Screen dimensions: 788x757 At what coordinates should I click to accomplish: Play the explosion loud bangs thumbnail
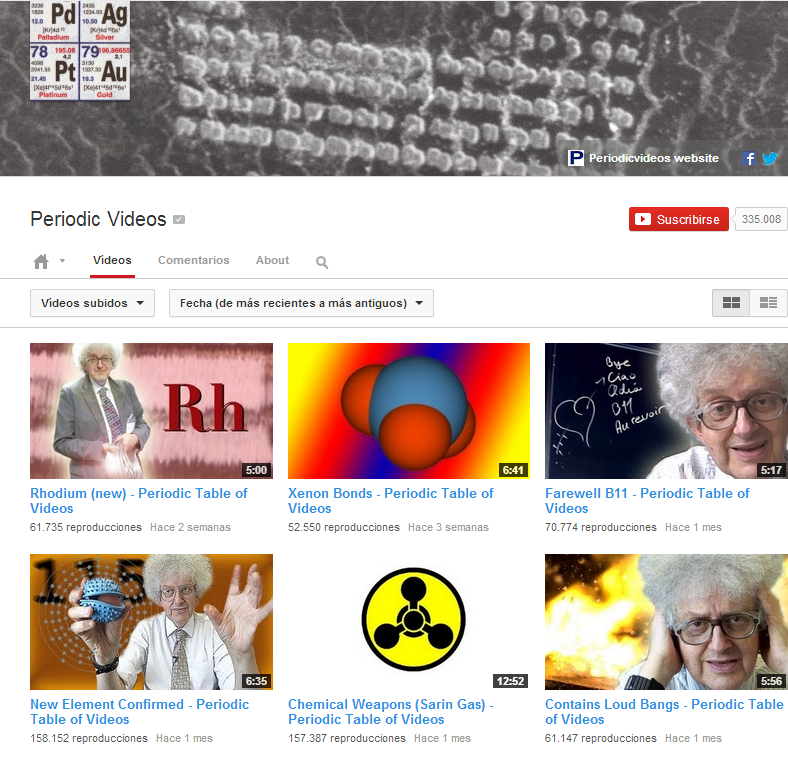pos(666,622)
